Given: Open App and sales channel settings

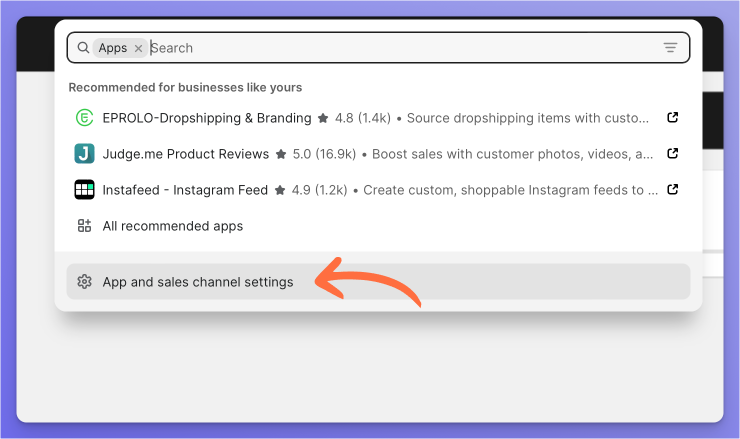Looking at the screenshot, I should pyautogui.click(x=198, y=282).
